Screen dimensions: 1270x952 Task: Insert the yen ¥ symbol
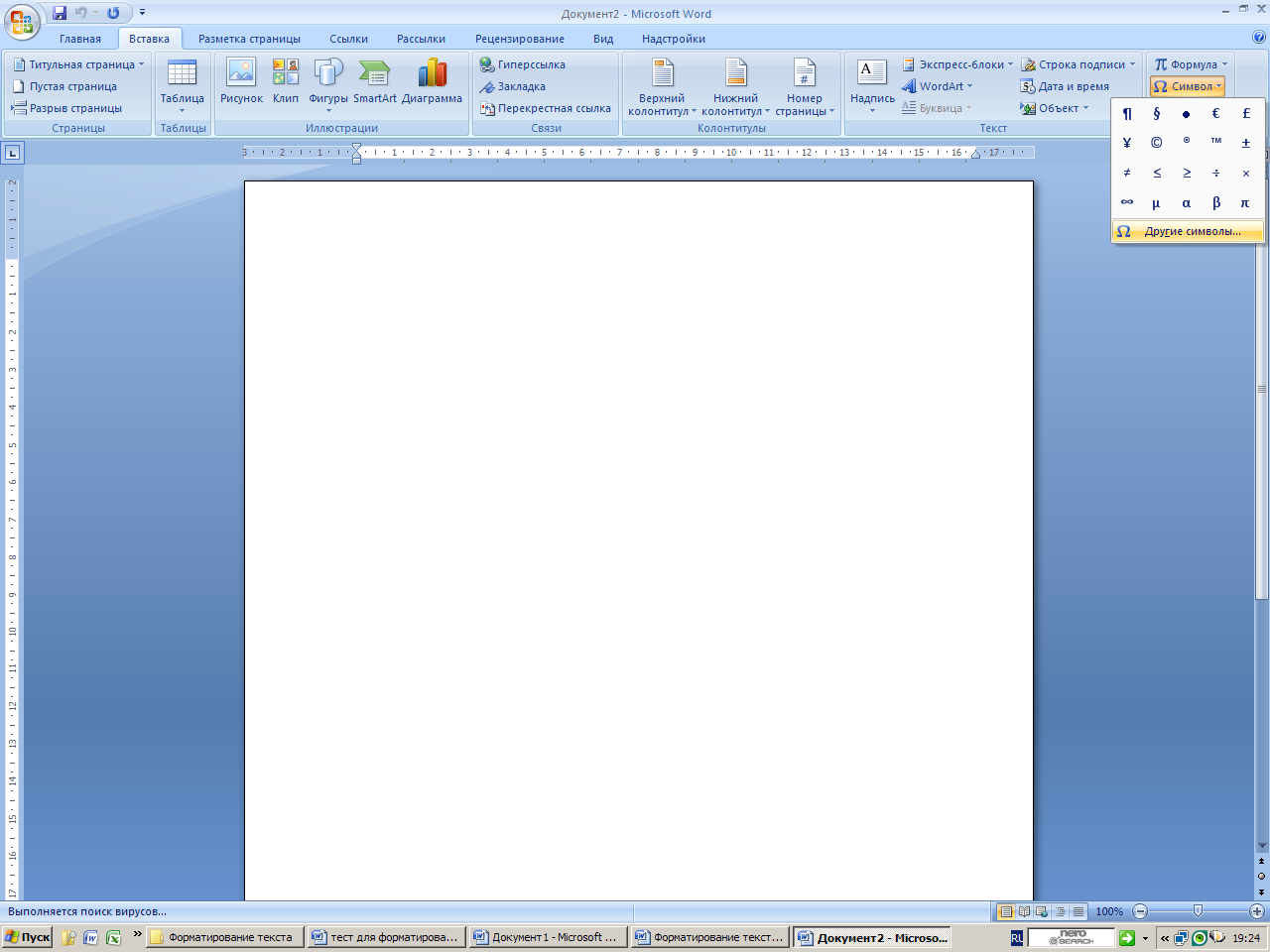coord(1127,144)
